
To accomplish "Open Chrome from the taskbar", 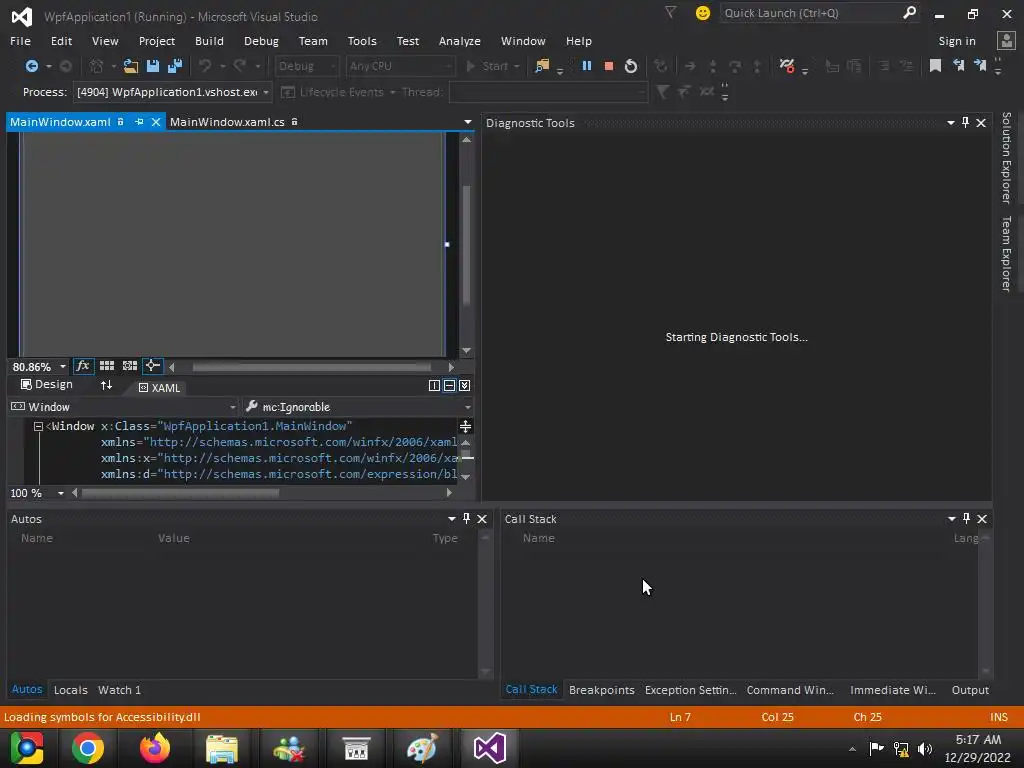I will (x=88, y=748).
